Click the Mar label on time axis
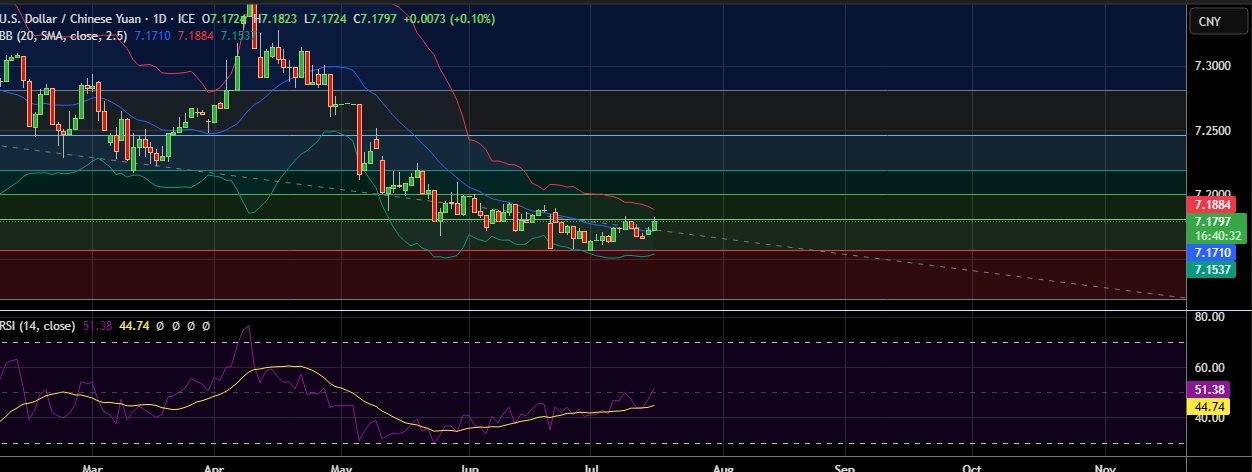This screenshot has width=1252, height=472. [x=93, y=467]
